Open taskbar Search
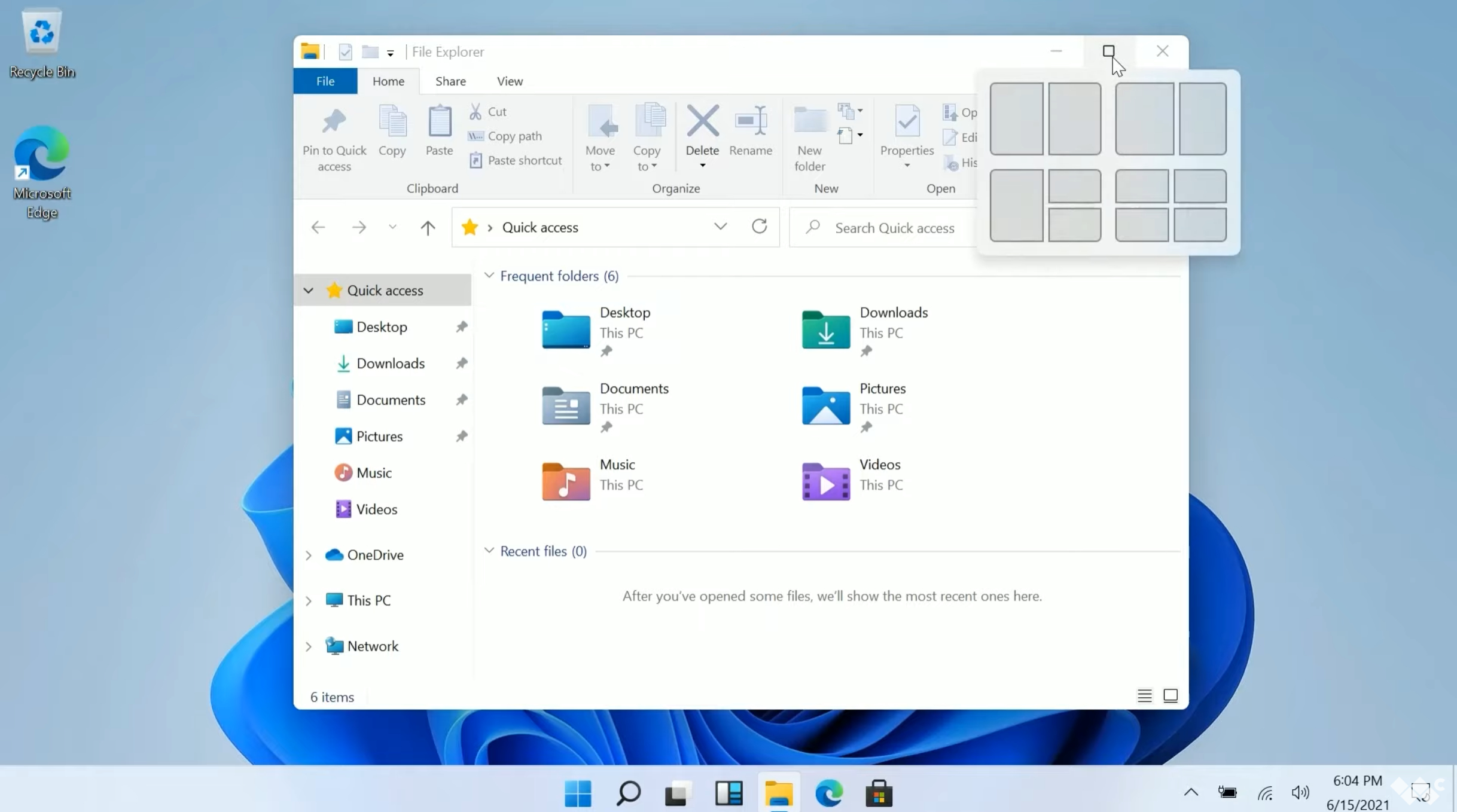The height and width of the screenshot is (812, 1457). [x=628, y=793]
